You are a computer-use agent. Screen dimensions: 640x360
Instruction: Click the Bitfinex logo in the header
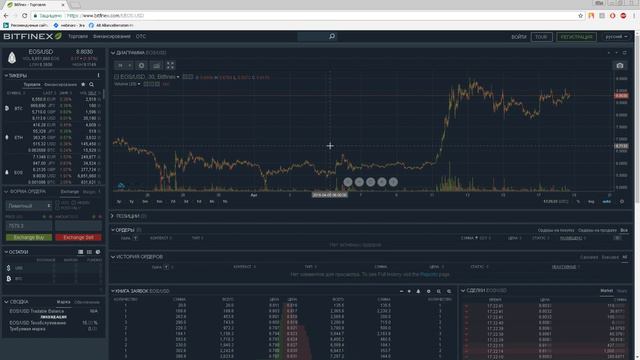32,36
